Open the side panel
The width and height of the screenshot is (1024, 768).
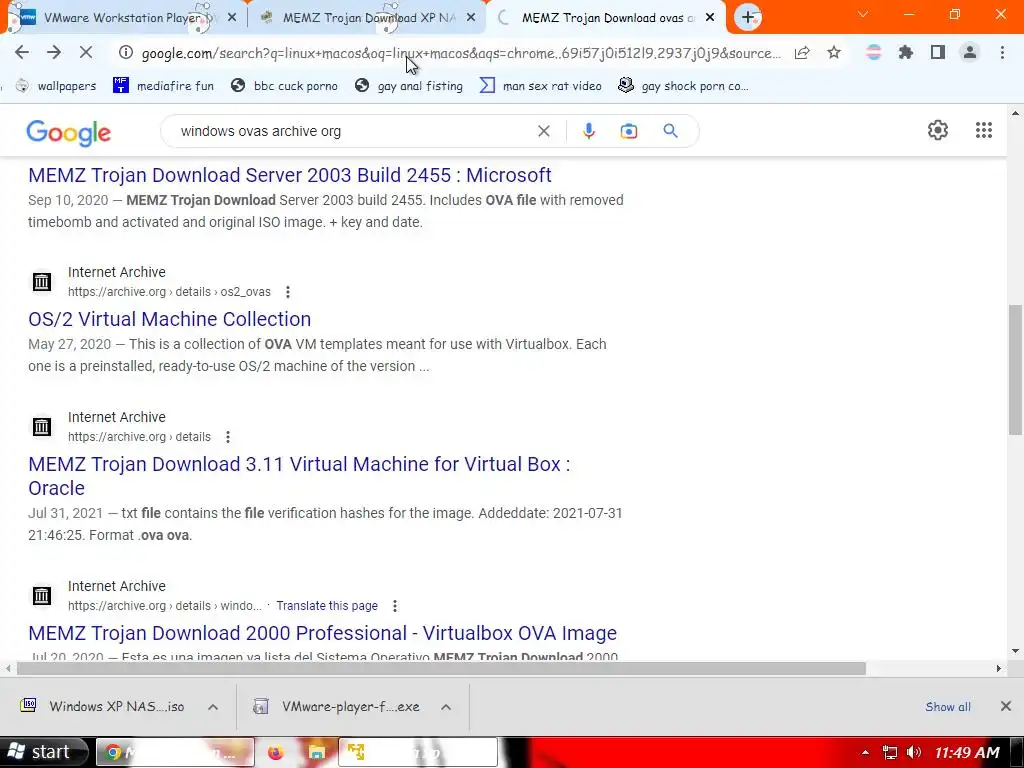[x=938, y=53]
